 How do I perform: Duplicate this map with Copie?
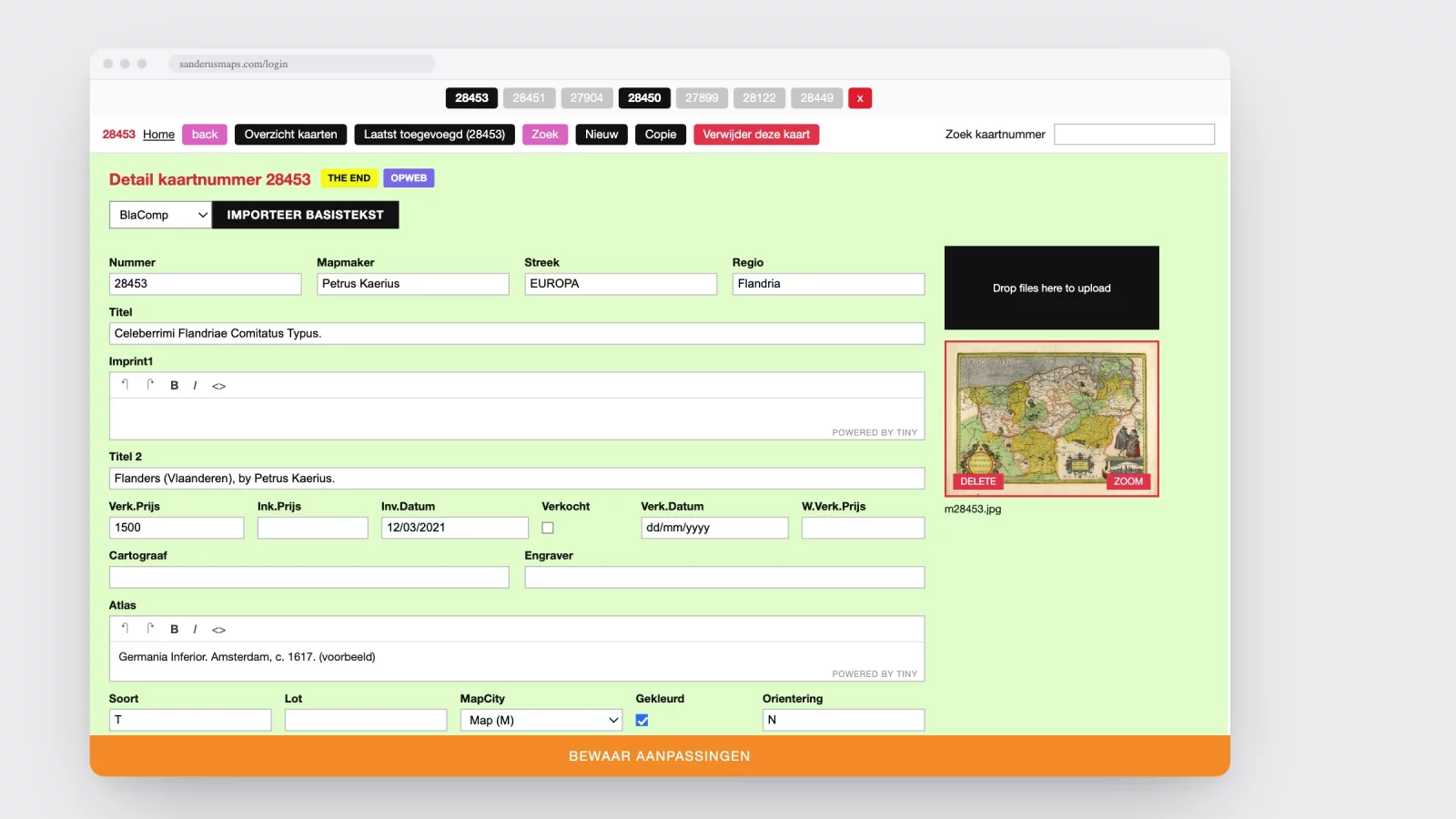[x=661, y=135]
